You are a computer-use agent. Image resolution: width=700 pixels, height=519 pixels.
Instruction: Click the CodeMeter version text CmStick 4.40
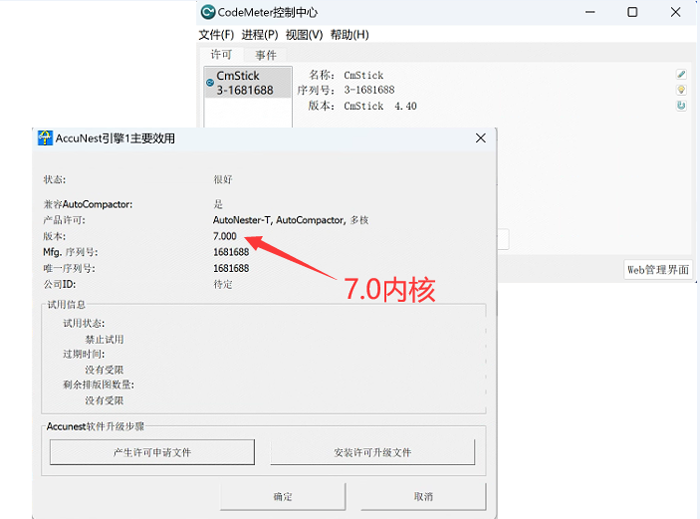[380, 106]
